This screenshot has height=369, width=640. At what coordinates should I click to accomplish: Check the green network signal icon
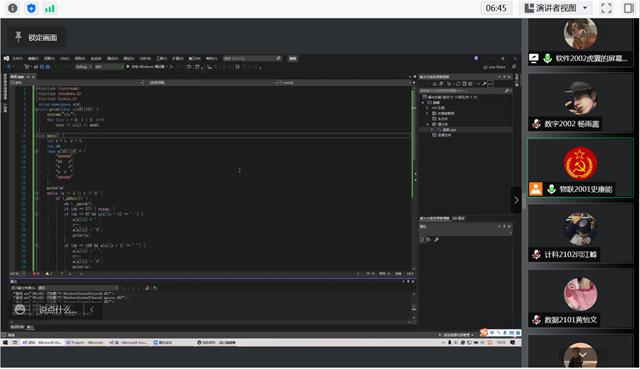pos(50,8)
